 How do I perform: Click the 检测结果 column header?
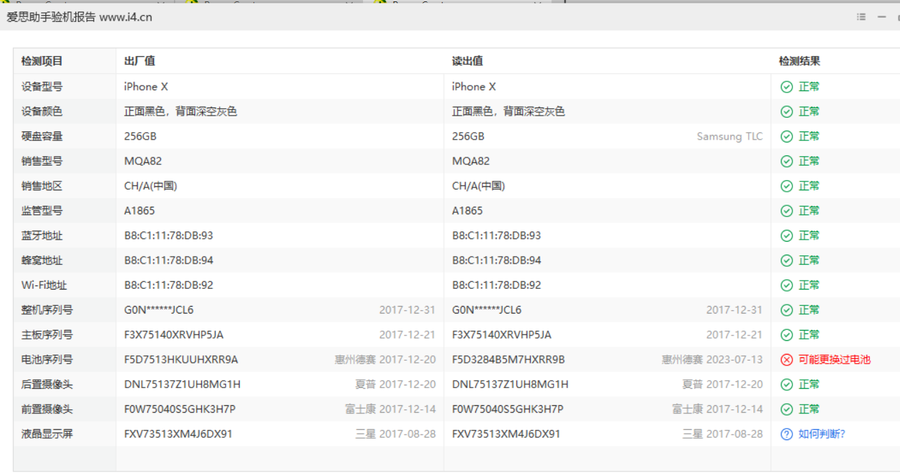800,62
